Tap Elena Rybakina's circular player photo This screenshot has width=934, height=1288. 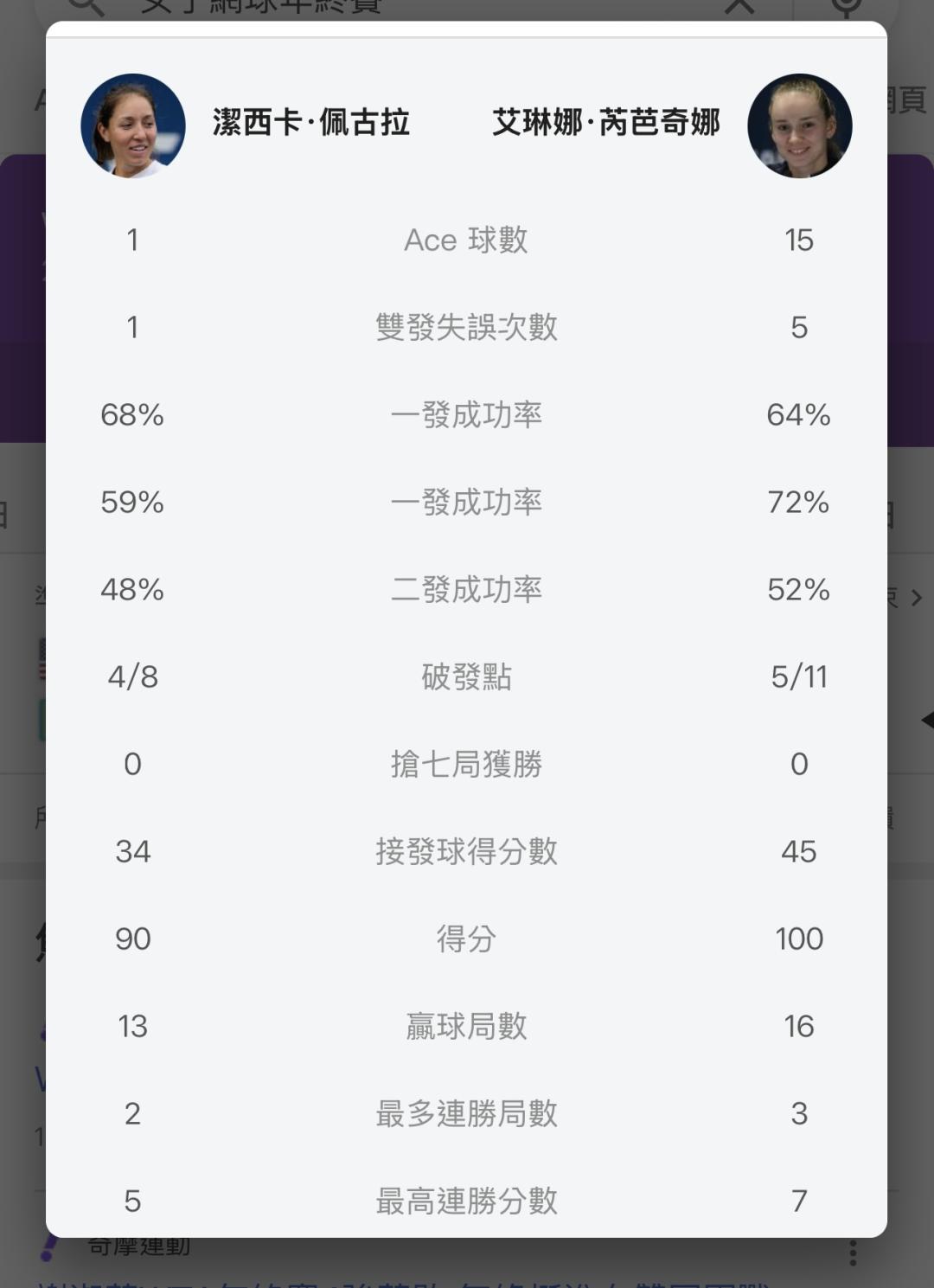coord(799,126)
